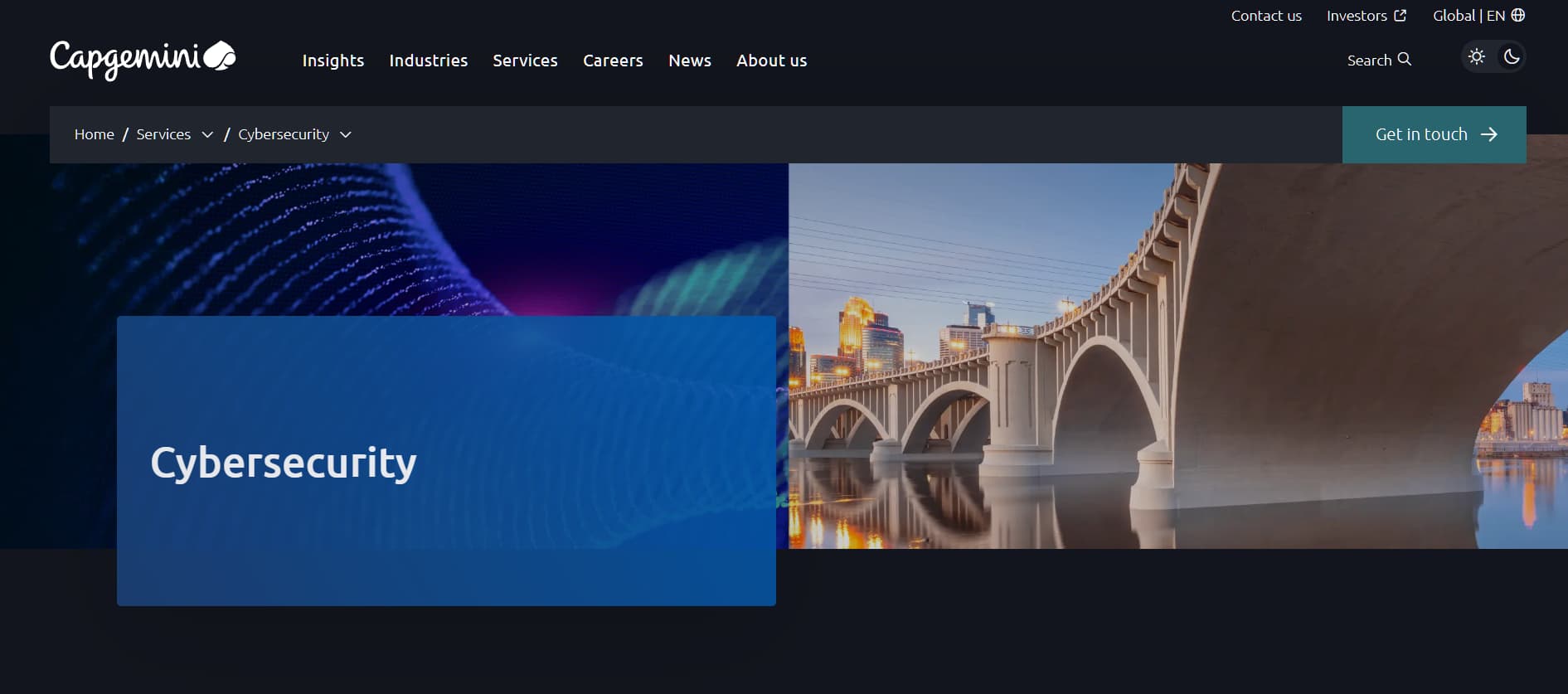The image size is (1568, 694).
Task: Open the News menu
Action: [690, 61]
